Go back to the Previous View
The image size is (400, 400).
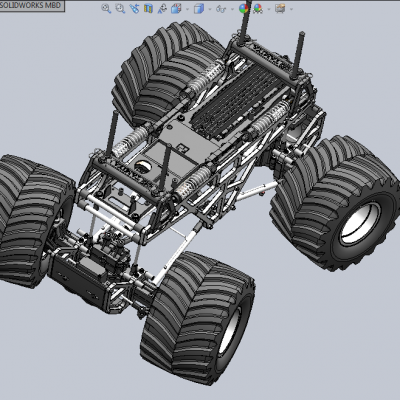tap(134, 9)
